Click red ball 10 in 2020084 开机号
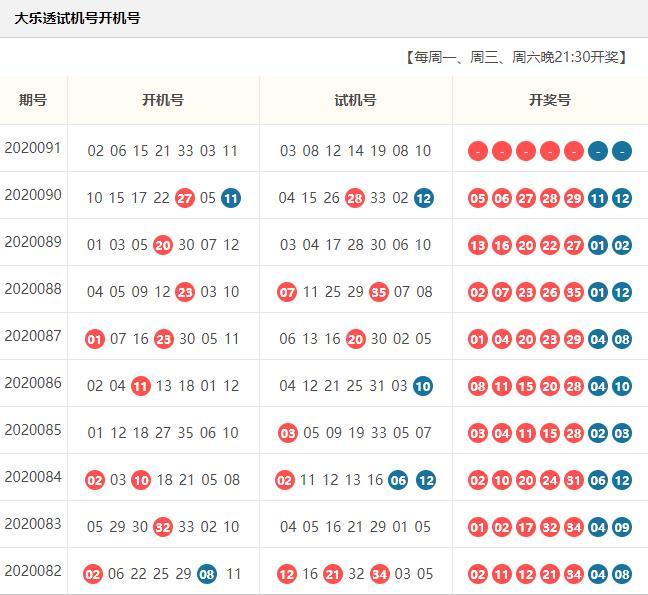 [141, 481]
